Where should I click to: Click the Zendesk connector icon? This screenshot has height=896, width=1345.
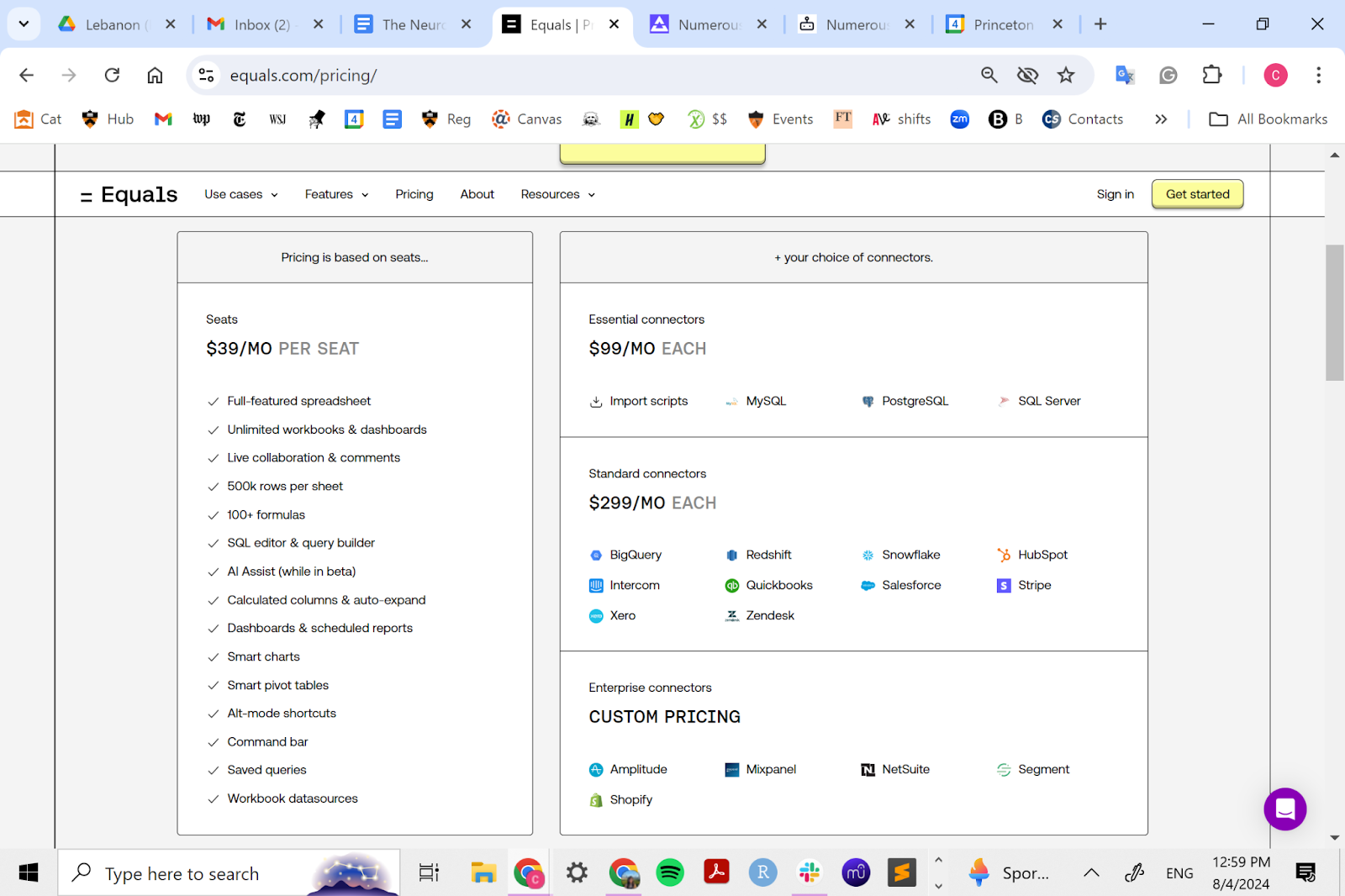click(731, 616)
